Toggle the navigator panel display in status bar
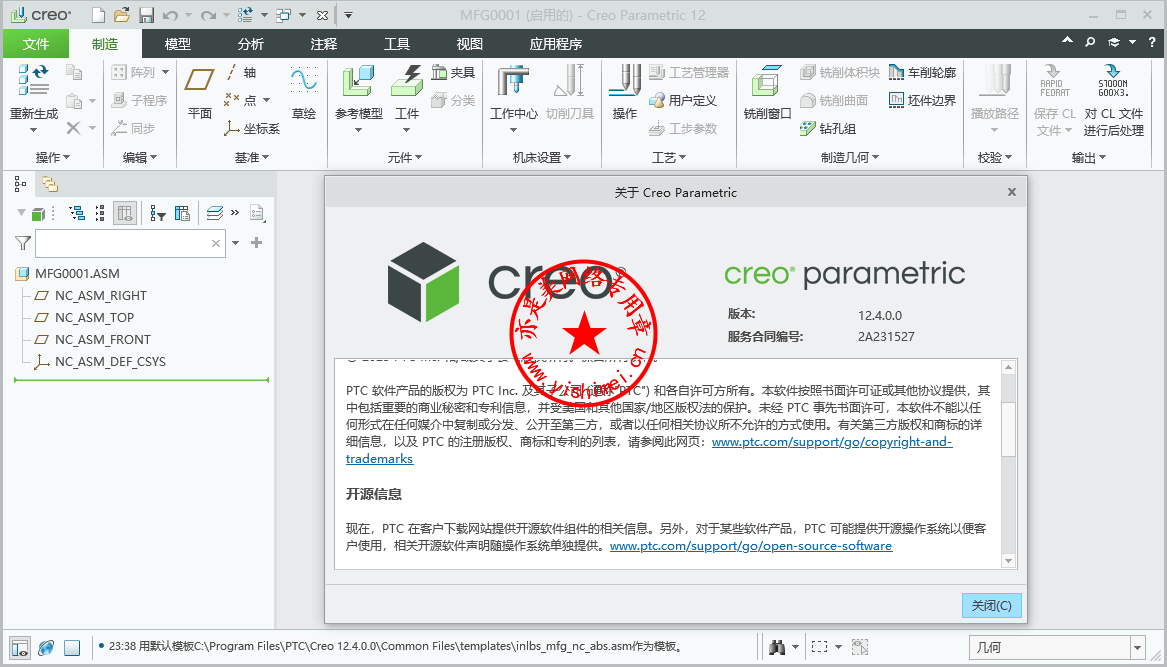Screen dimensions: 1167x667 point(20,648)
